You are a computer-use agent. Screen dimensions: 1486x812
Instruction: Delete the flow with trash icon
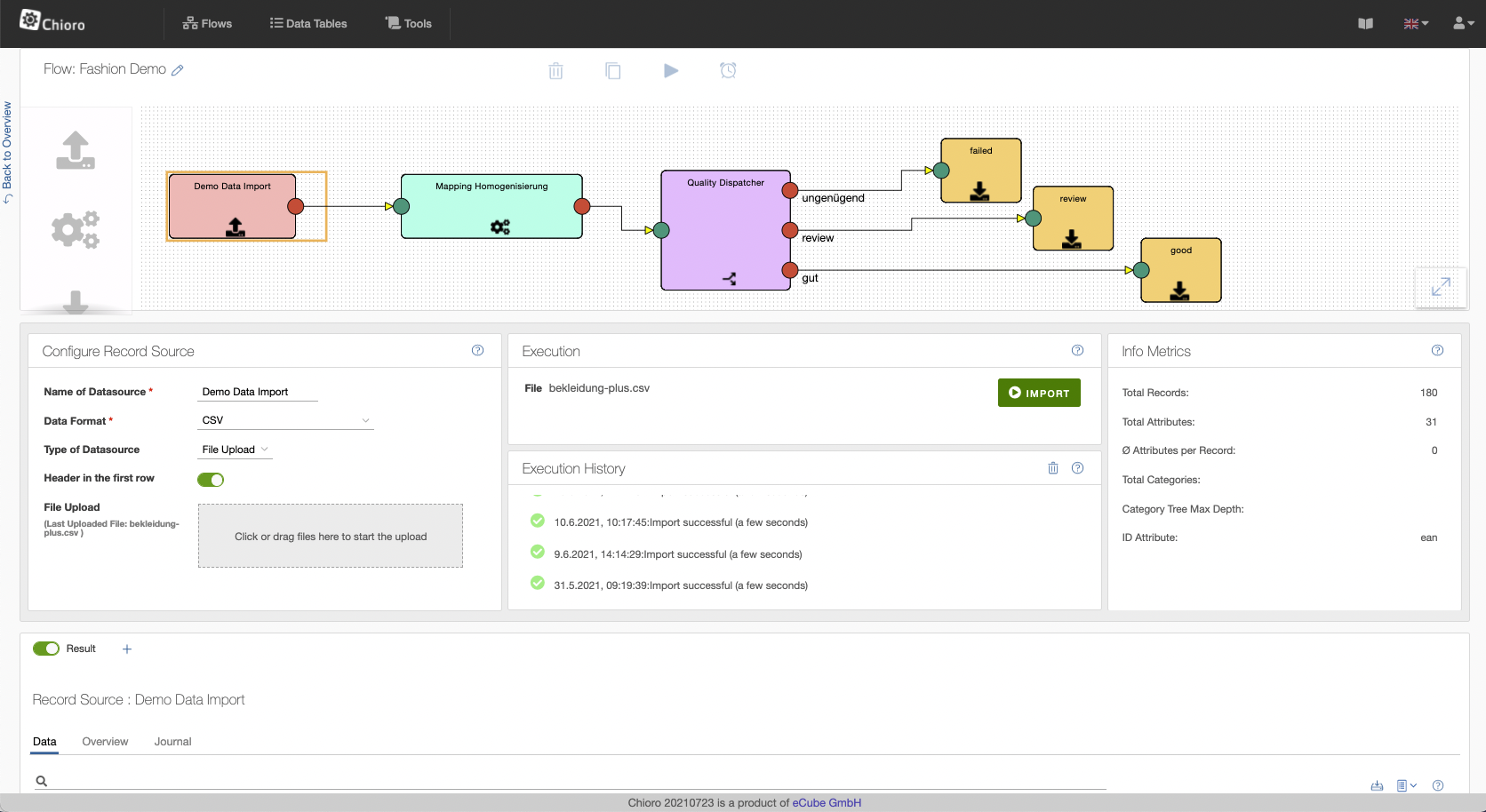tap(555, 70)
